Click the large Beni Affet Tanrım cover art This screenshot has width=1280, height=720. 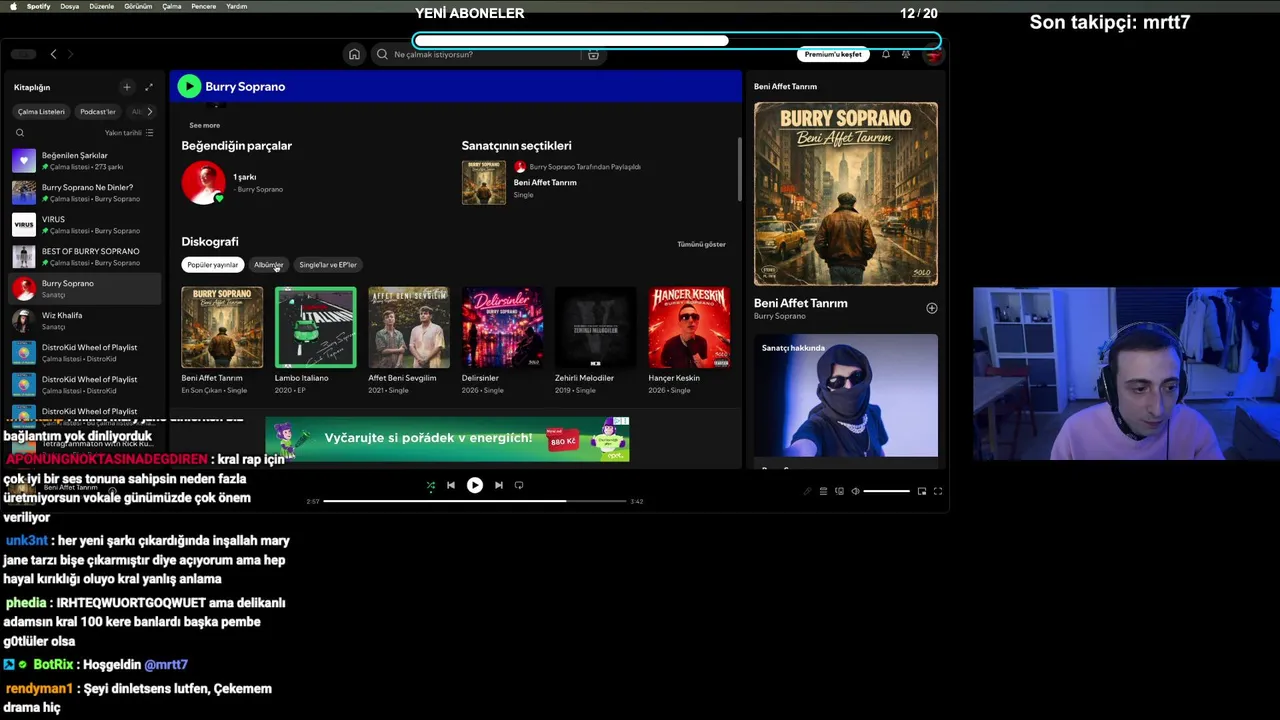pos(846,194)
